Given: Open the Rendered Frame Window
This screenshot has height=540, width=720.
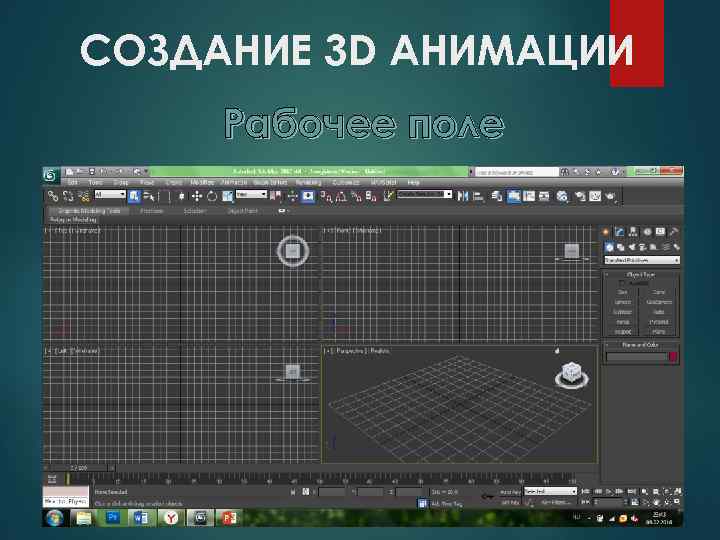Looking at the screenshot, I should [595, 197].
